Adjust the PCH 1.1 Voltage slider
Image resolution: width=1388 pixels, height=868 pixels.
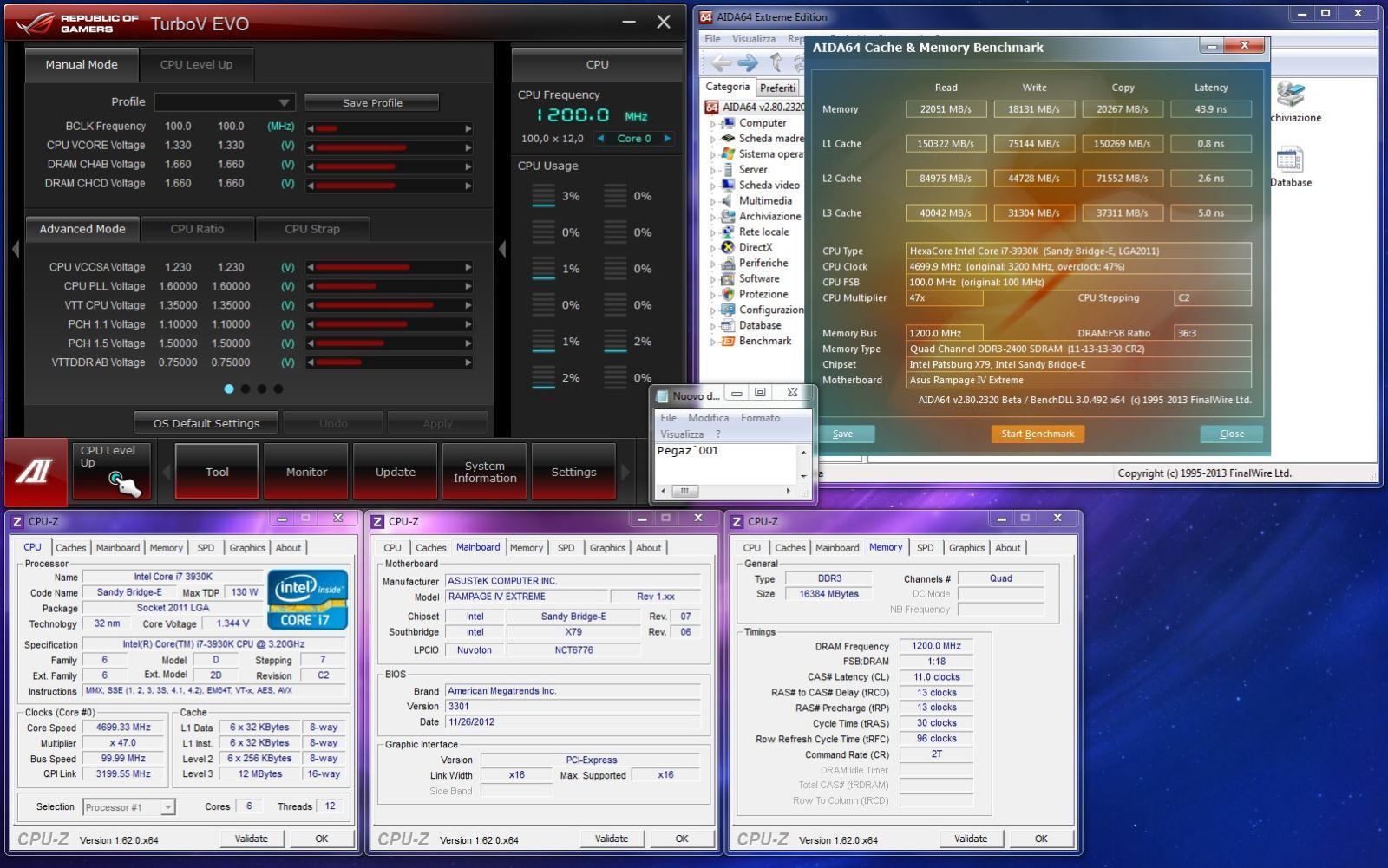pyautogui.click(x=390, y=325)
